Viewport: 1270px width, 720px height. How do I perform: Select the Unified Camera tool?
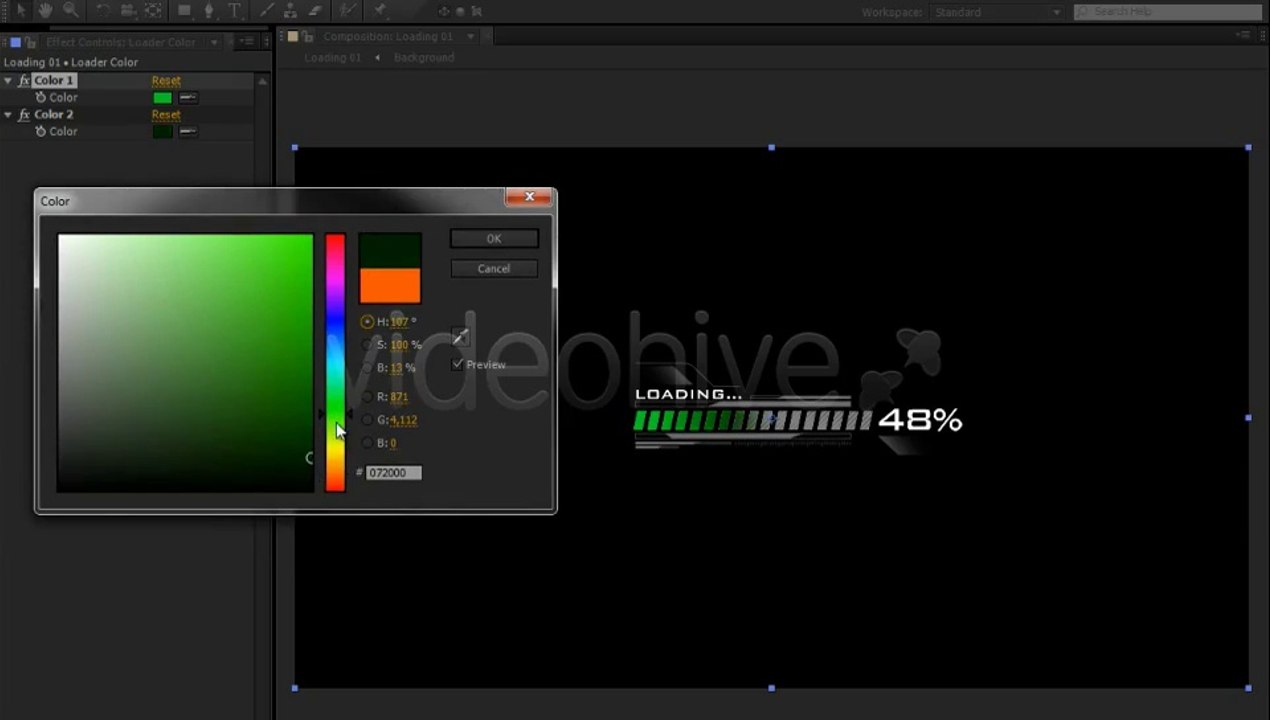[x=128, y=11]
